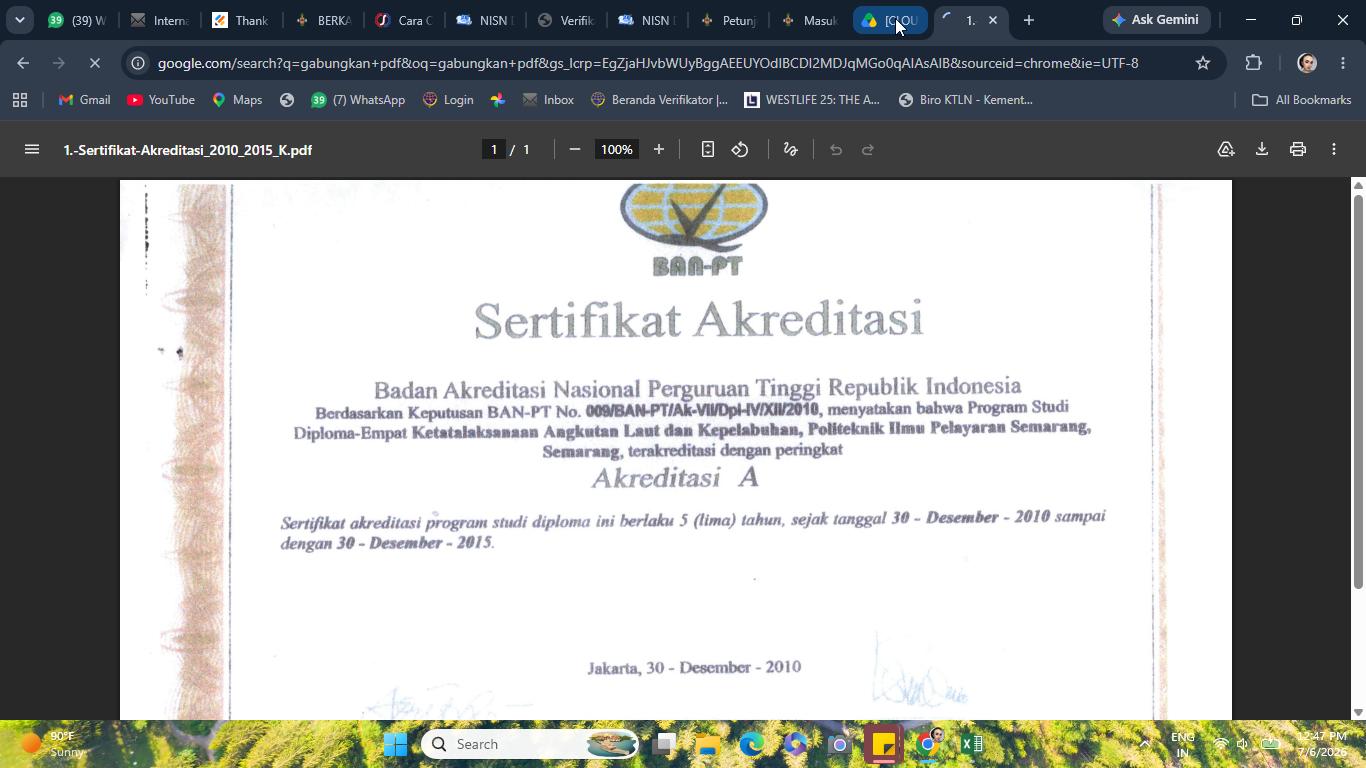
Task: Select the Draw annotation tool
Action: click(790, 149)
